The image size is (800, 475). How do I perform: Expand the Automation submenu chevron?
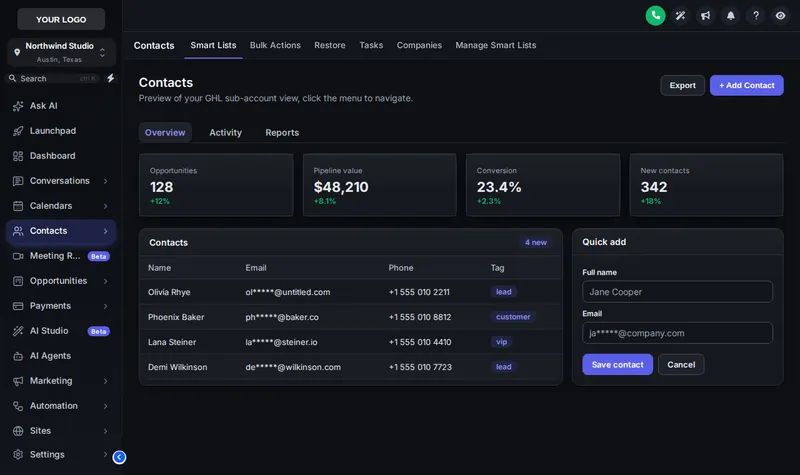point(106,406)
